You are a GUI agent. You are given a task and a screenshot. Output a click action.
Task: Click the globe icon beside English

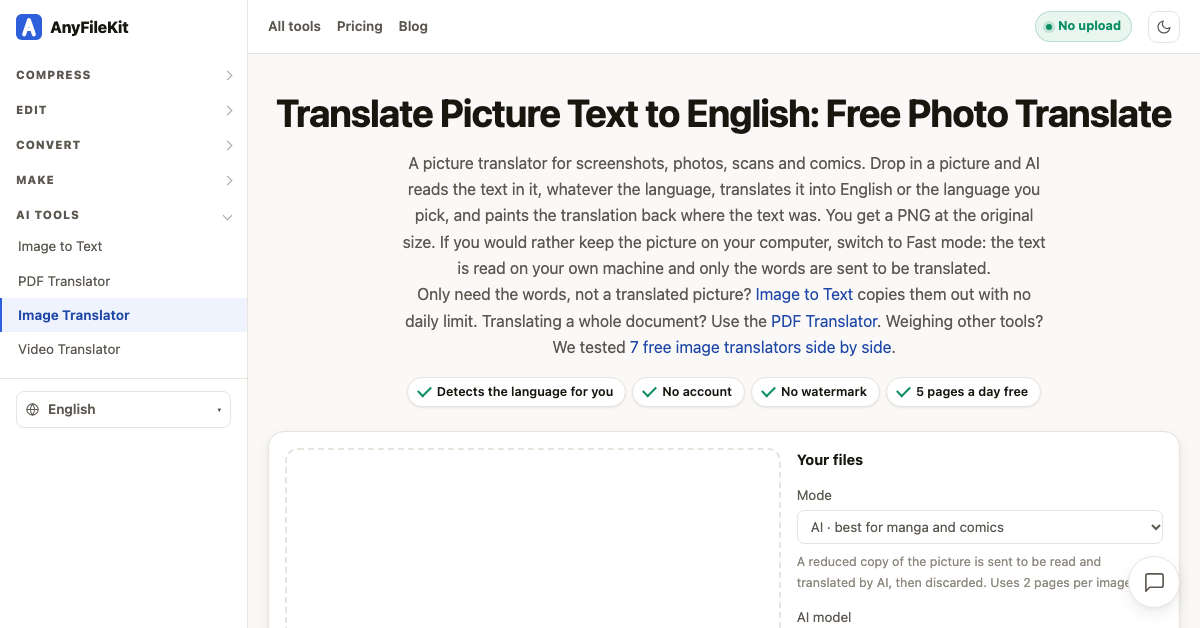coord(33,409)
